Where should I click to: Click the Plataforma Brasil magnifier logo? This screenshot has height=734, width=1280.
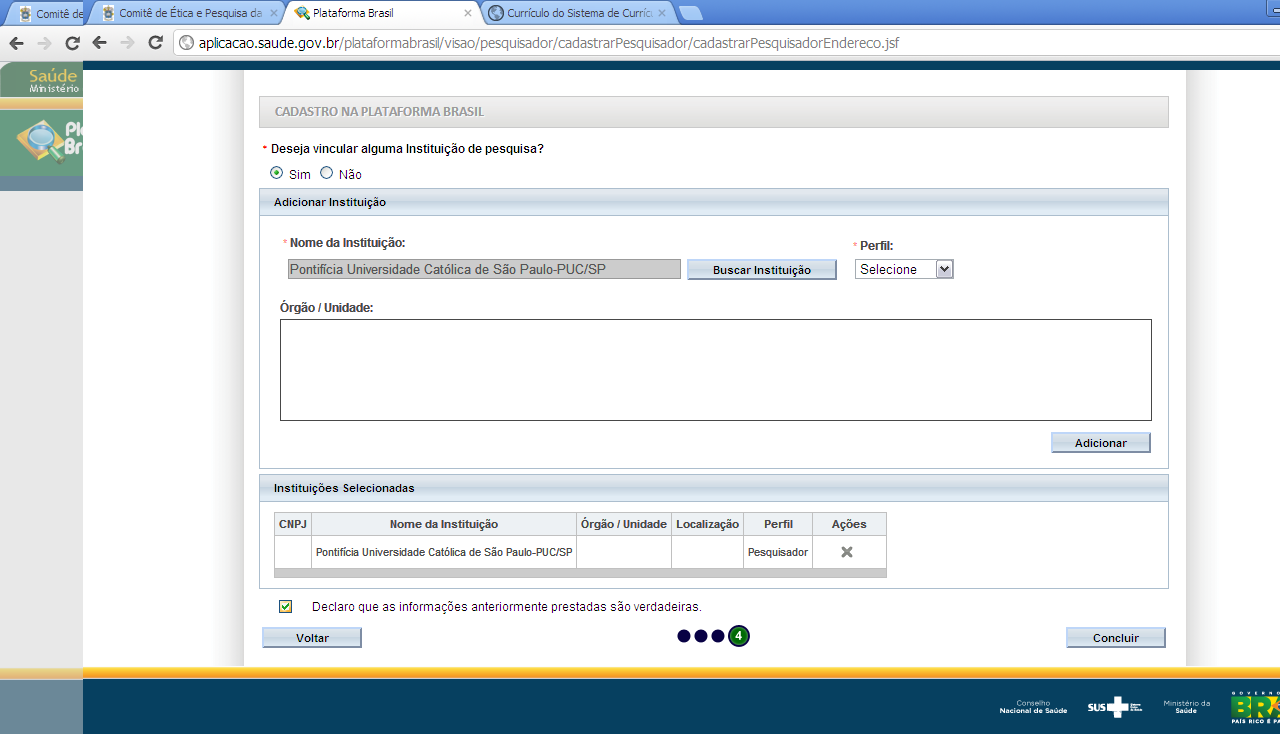coord(41,143)
